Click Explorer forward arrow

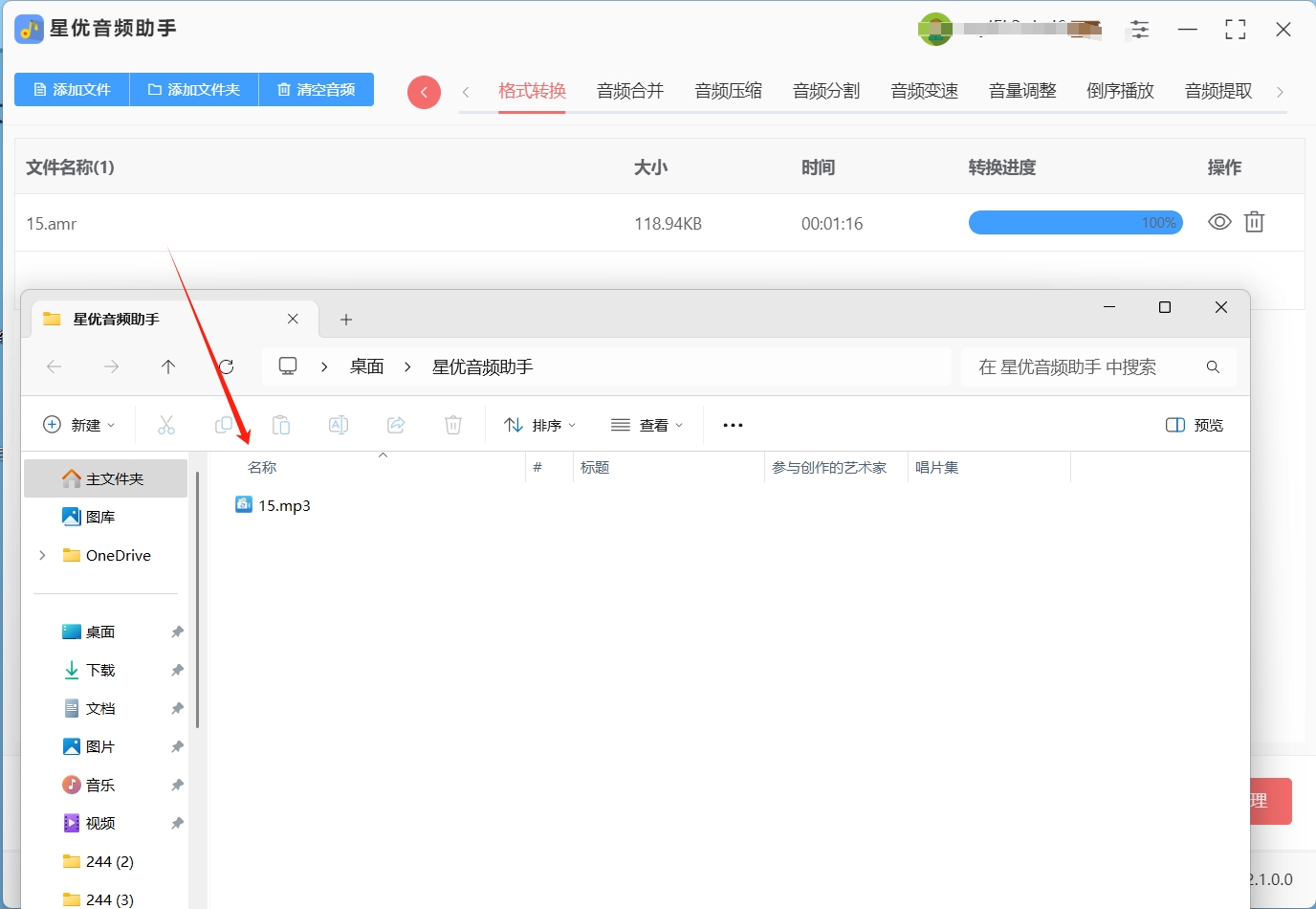point(112,366)
